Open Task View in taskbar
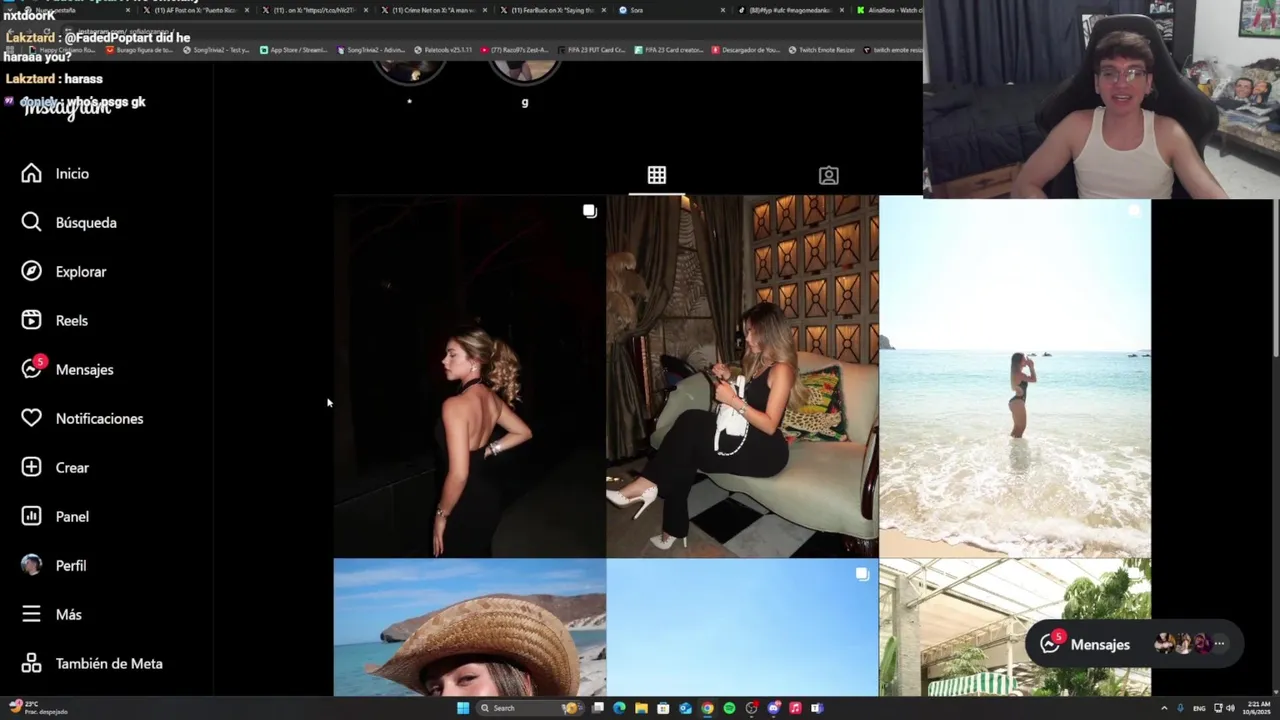The width and height of the screenshot is (1280, 720). pyautogui.click(x=598, y=708)
